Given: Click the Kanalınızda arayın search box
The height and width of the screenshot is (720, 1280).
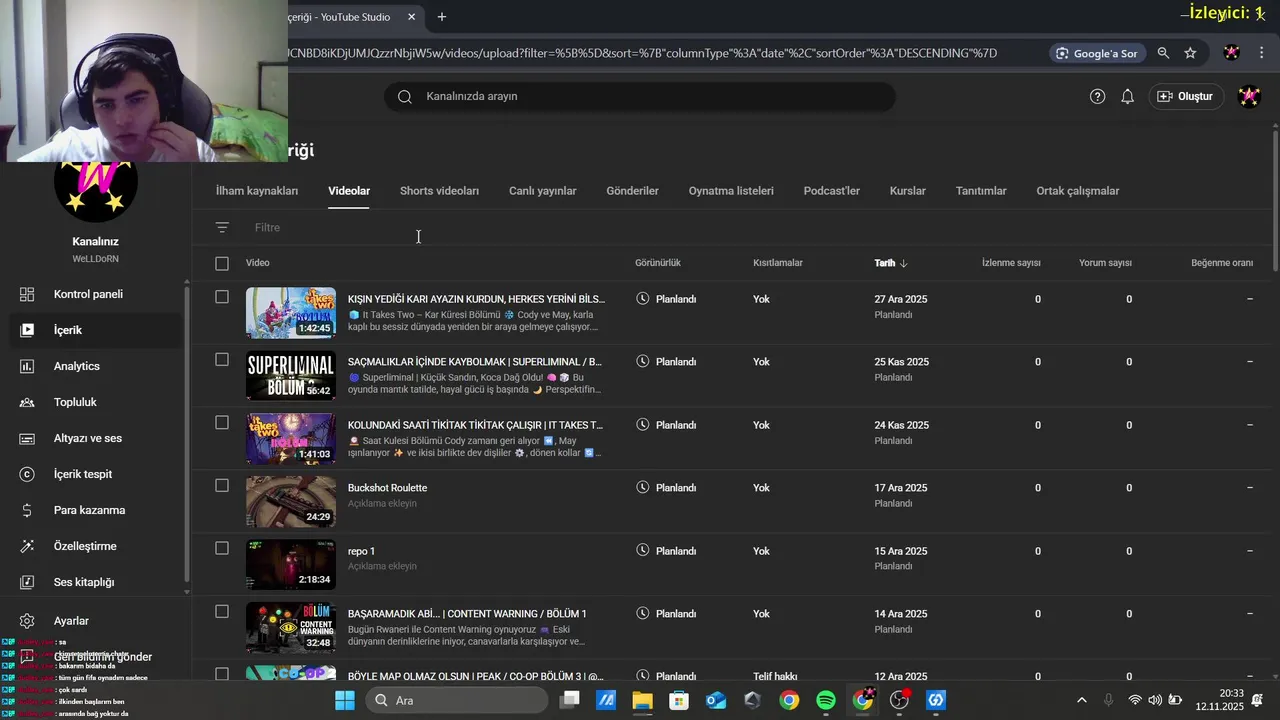Looking at the screenshot, I should point(640,97).
